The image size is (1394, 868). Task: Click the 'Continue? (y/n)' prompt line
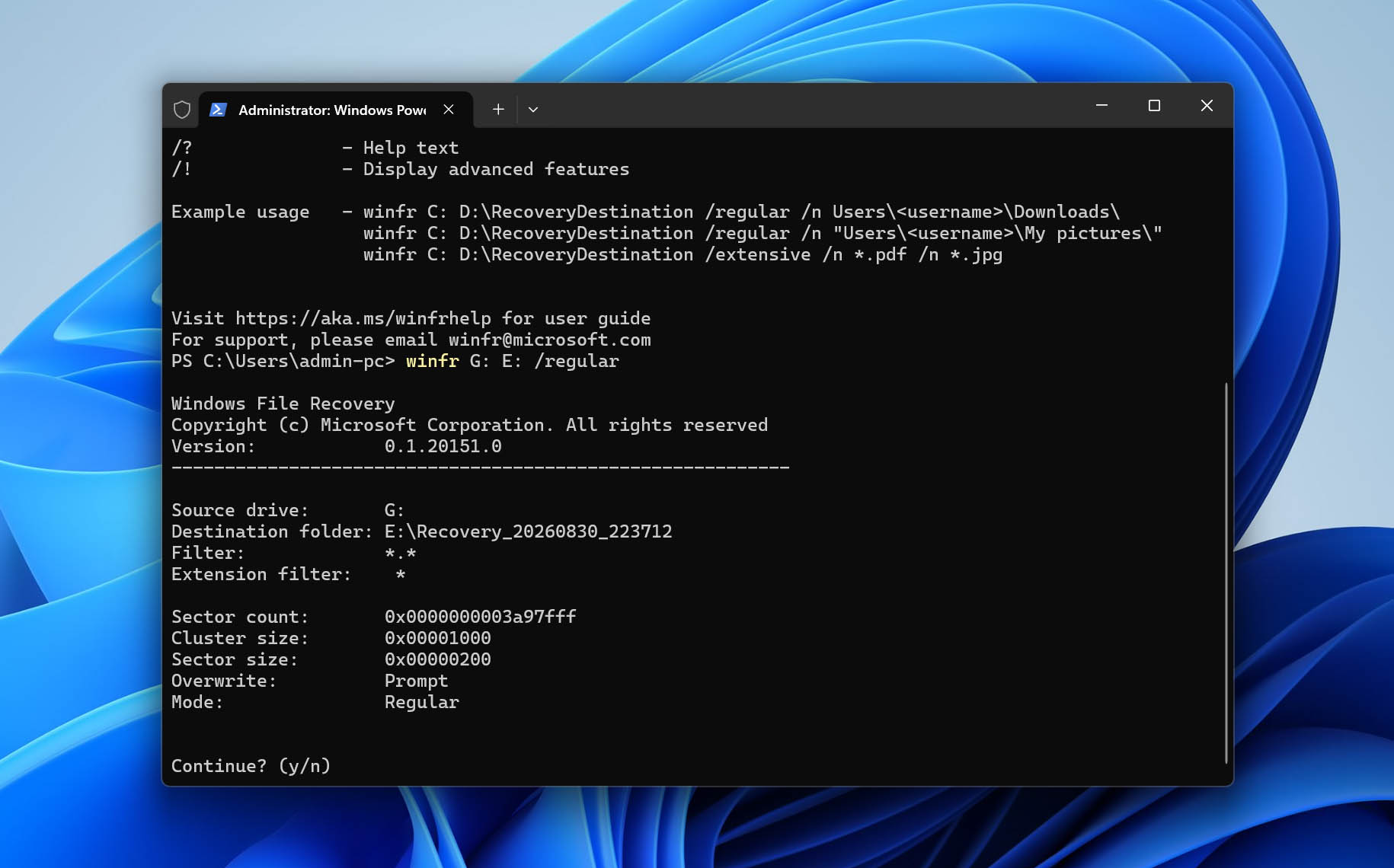[251, 766]
